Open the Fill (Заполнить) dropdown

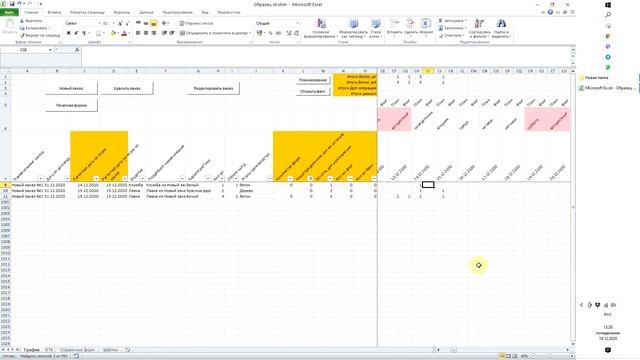[x=452, y=28]
